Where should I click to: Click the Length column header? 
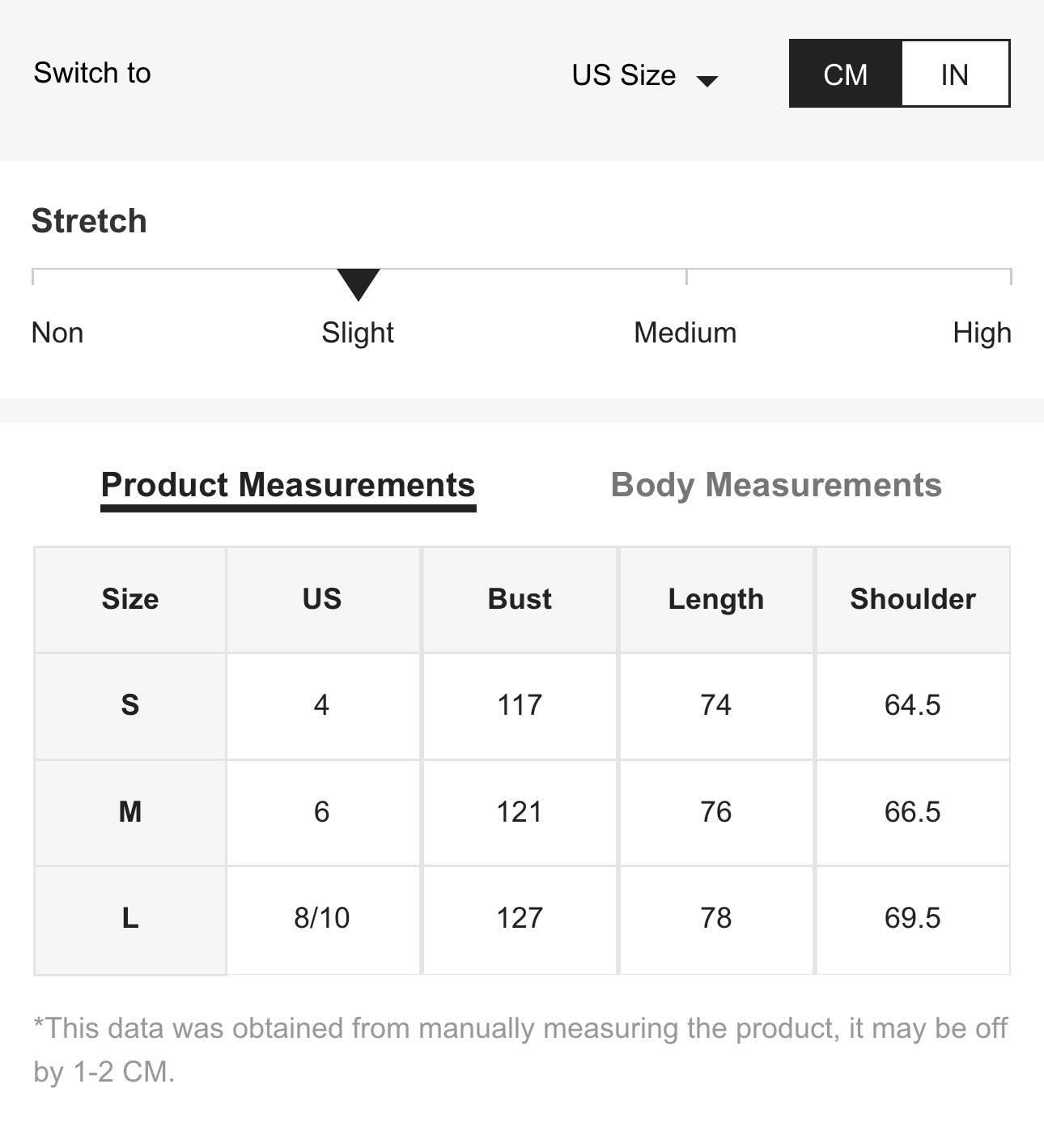[715, 599]
